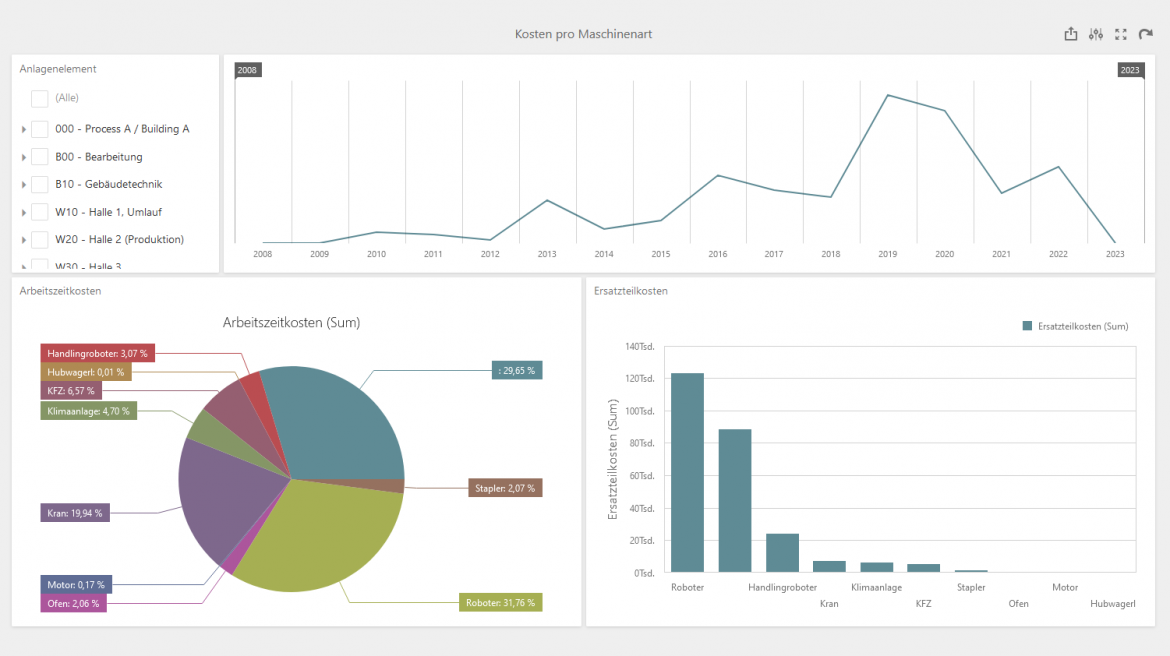The width and height of the screenshot is (1170, 656).
Task: Expand the W30 - Halle 3 node
Action: point(23,264)
